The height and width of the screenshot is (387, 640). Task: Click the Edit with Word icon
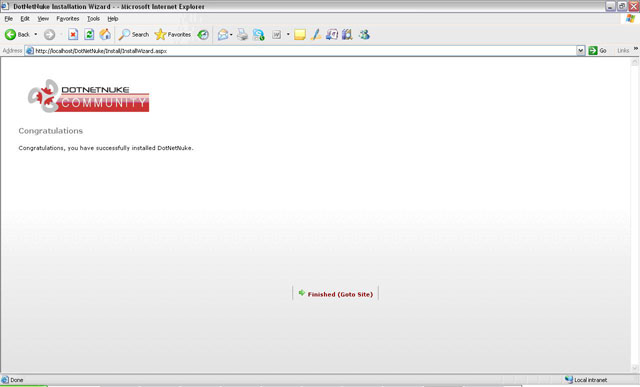point(277,35)
